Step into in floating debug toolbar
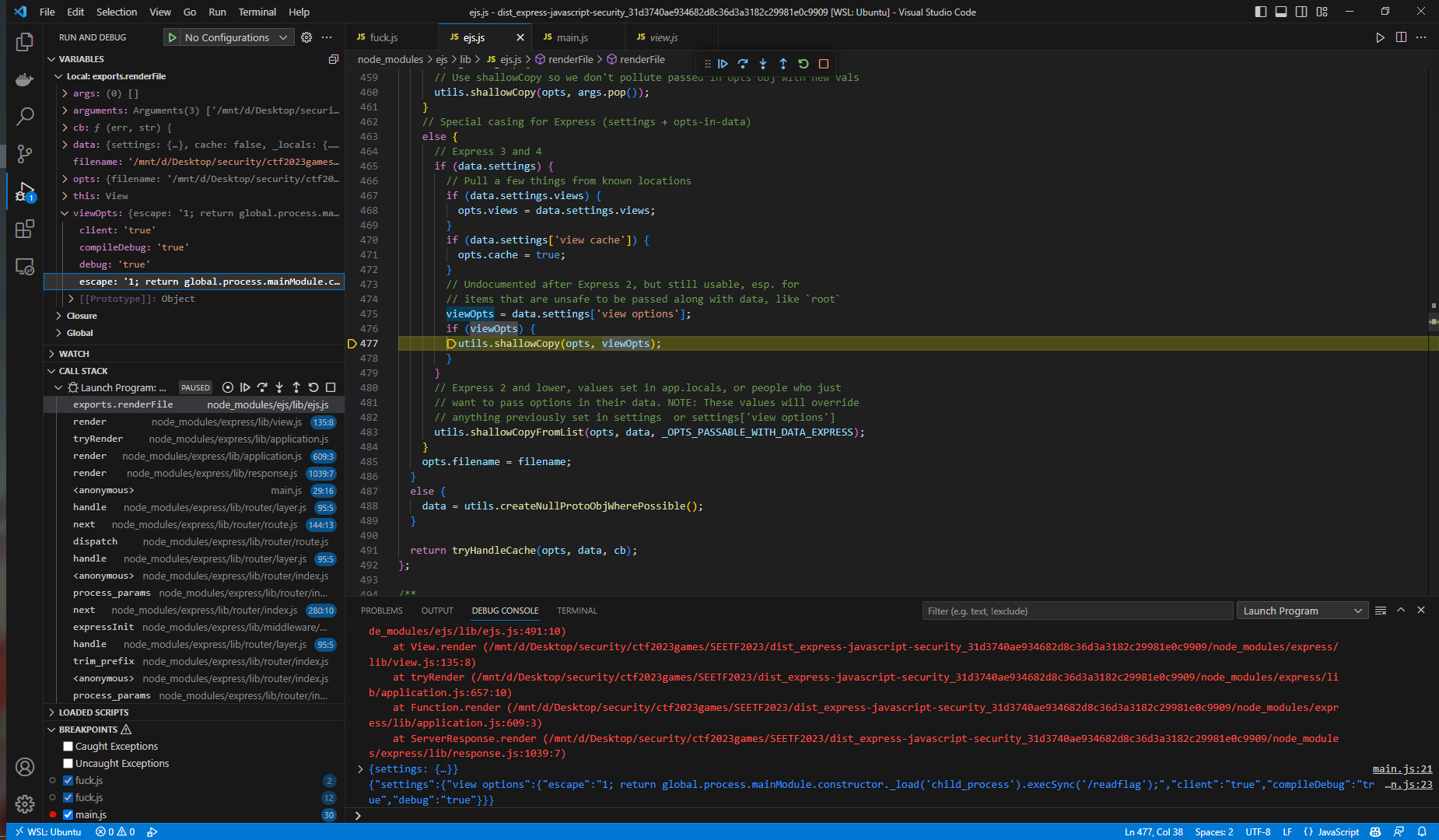 pyautogui.click(x=763, y=64)
